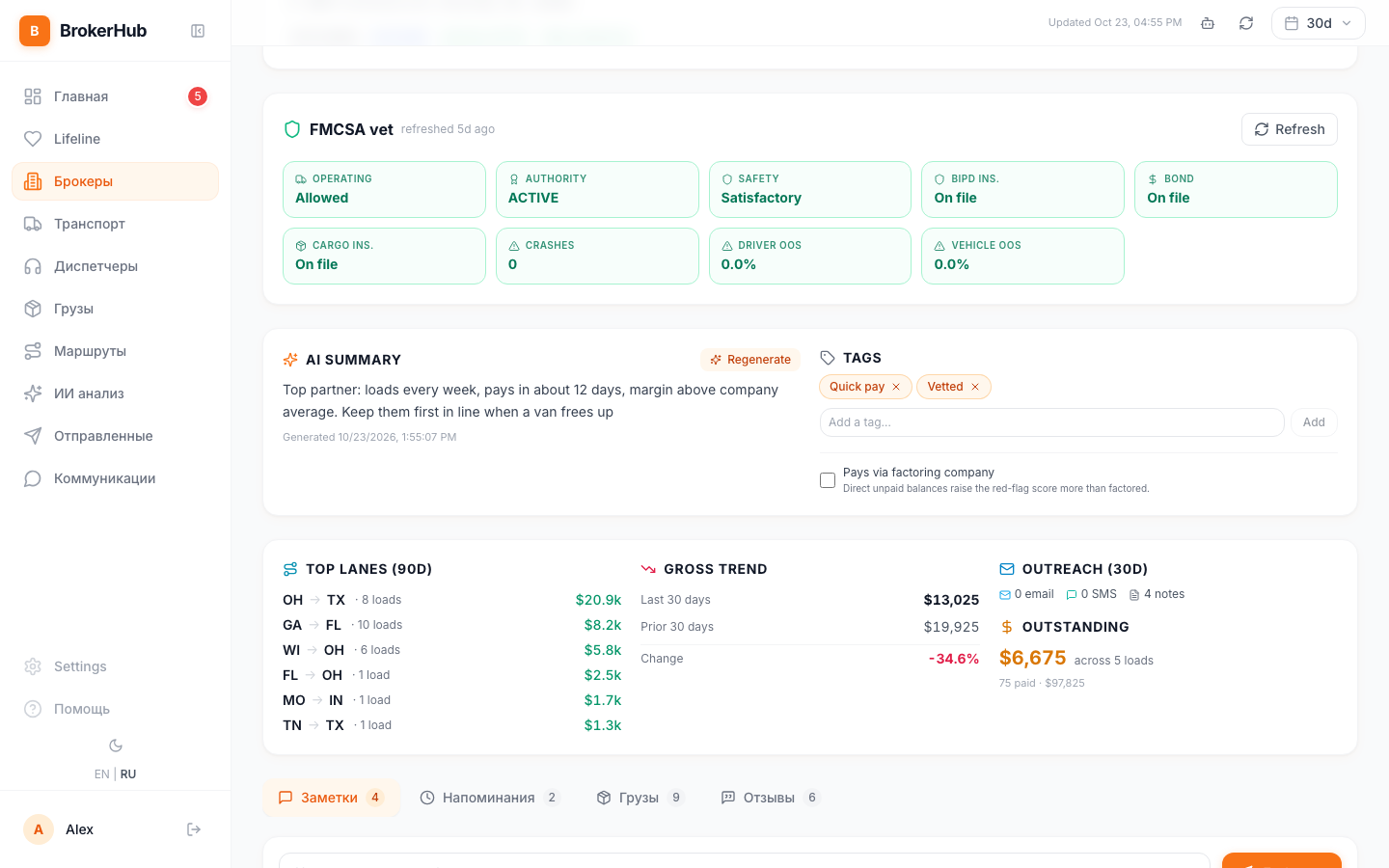
Task: Open the Напоминания tab
Action: 490,798
